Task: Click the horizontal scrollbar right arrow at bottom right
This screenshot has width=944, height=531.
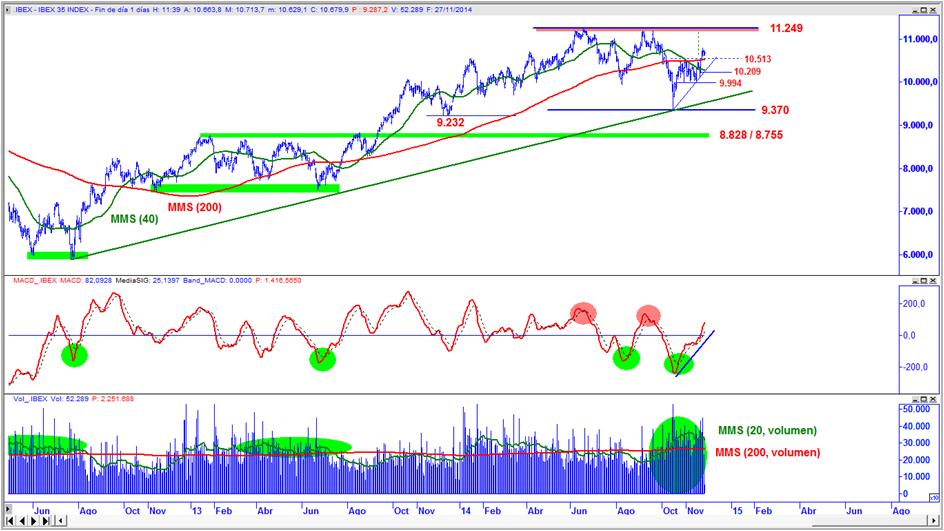Action: (934, 521)
